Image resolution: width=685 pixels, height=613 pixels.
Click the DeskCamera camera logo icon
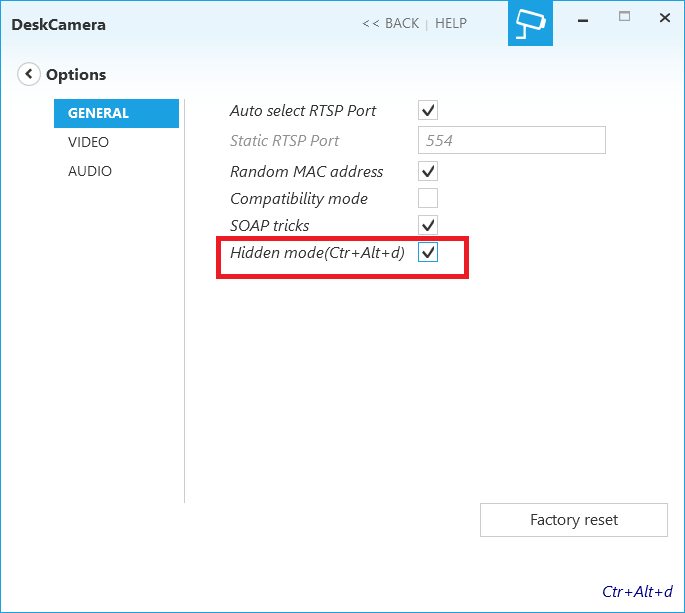pyautogui.click(x=530, y=24)
